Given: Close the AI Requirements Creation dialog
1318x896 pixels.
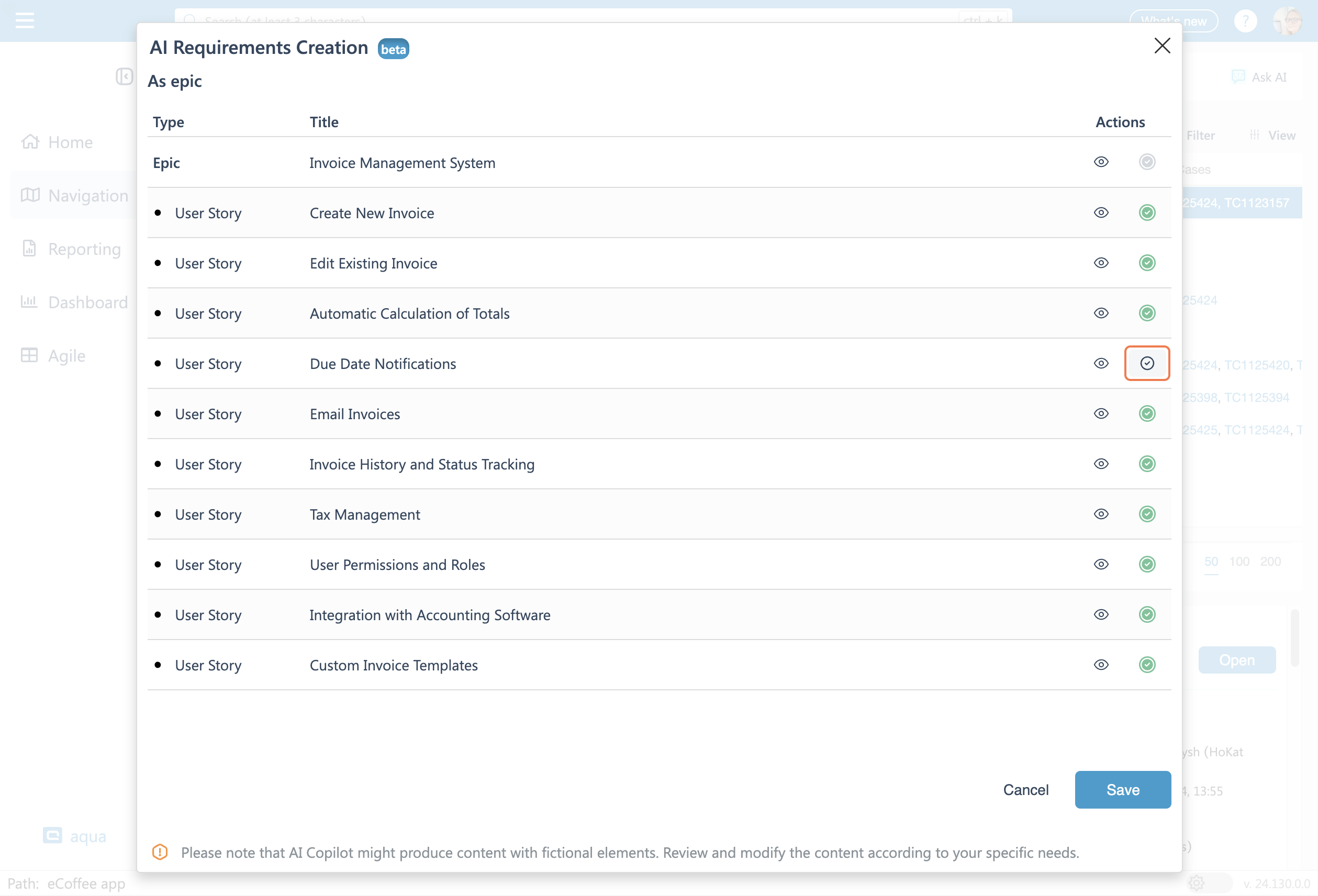Looking at the screenshot, I should pyautogui.click(x=1162, y=46).
